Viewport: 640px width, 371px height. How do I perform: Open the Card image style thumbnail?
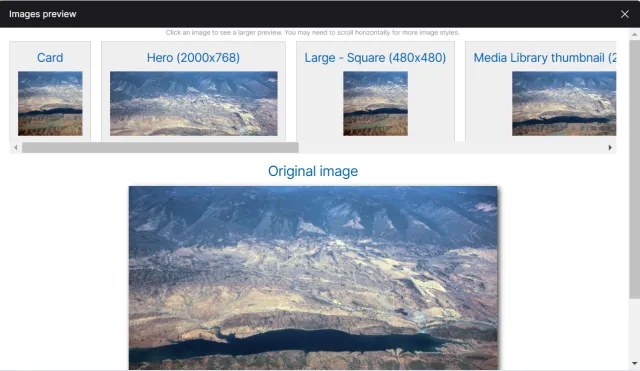pos(50,104)
